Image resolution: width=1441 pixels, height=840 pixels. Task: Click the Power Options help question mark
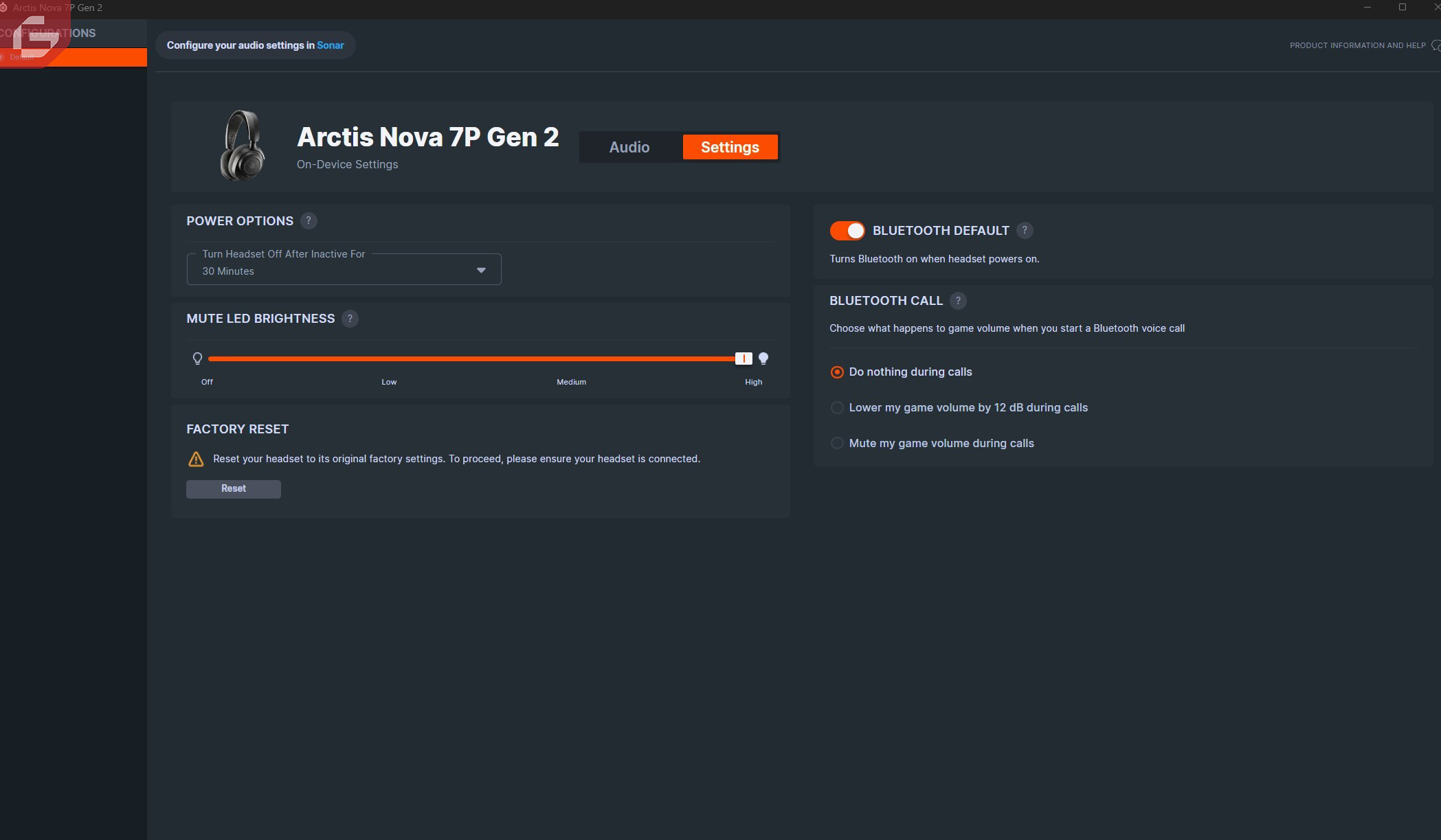(309, 221)
